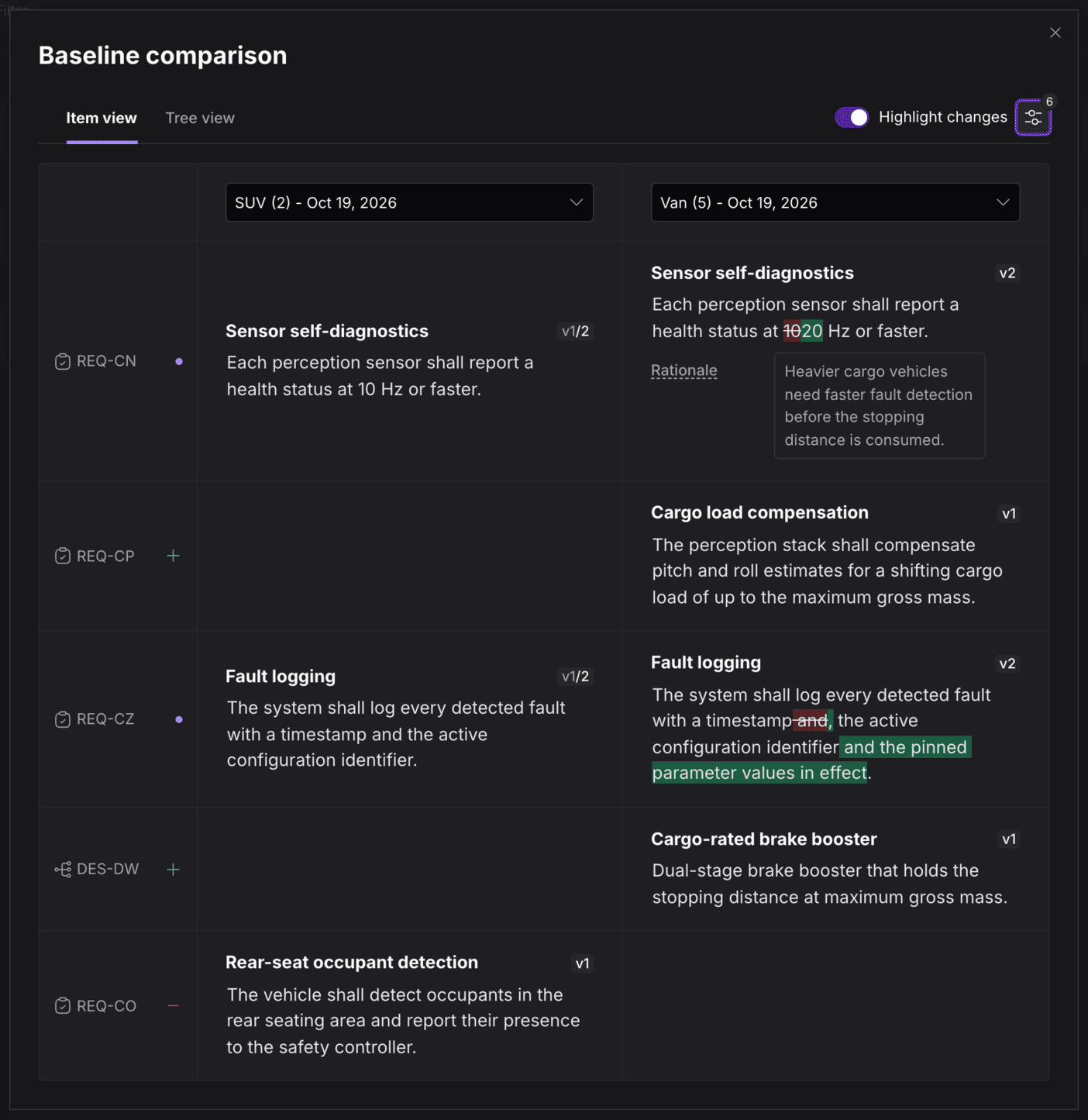The width and height of the screenshot is (1088, 1120).
Task: Click the modified dot marker on REQ-CZ
Action: pyautogui.click(x=179, y=719)
